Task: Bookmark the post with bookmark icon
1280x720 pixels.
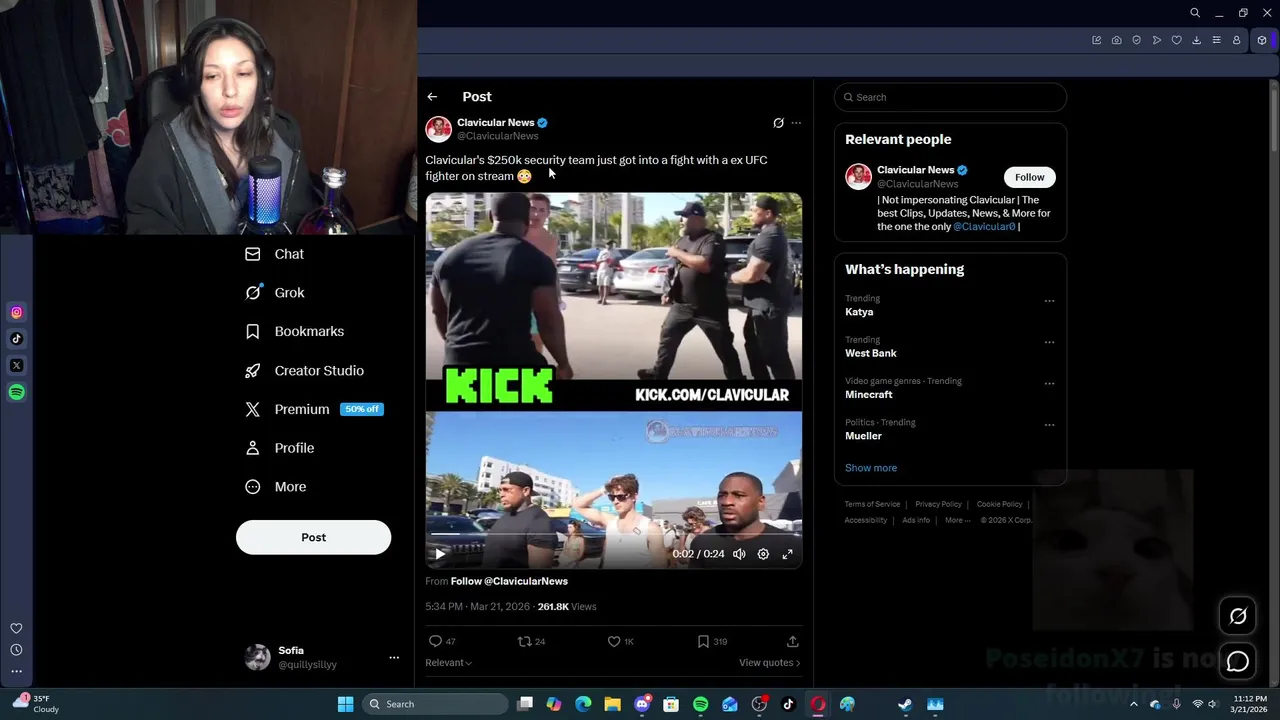Action: click(703, 641)
